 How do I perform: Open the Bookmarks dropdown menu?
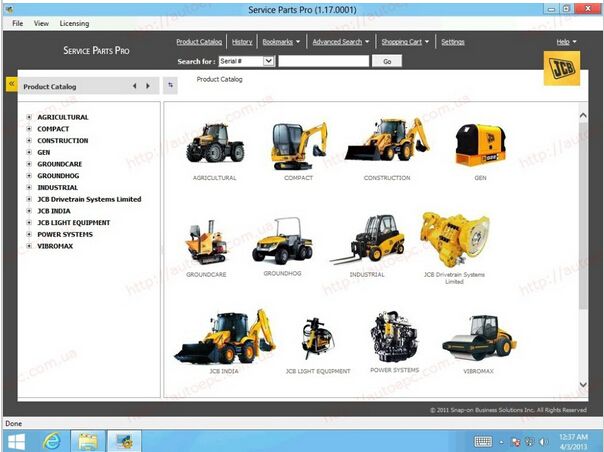282,42
